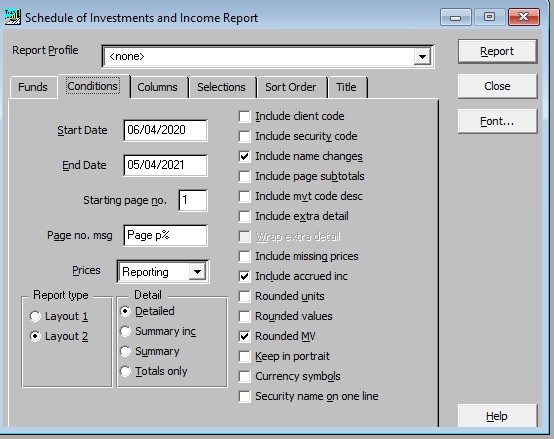Screen dimensions: 554x439
Task: Maximize the report window
Action: click(489, 17)
